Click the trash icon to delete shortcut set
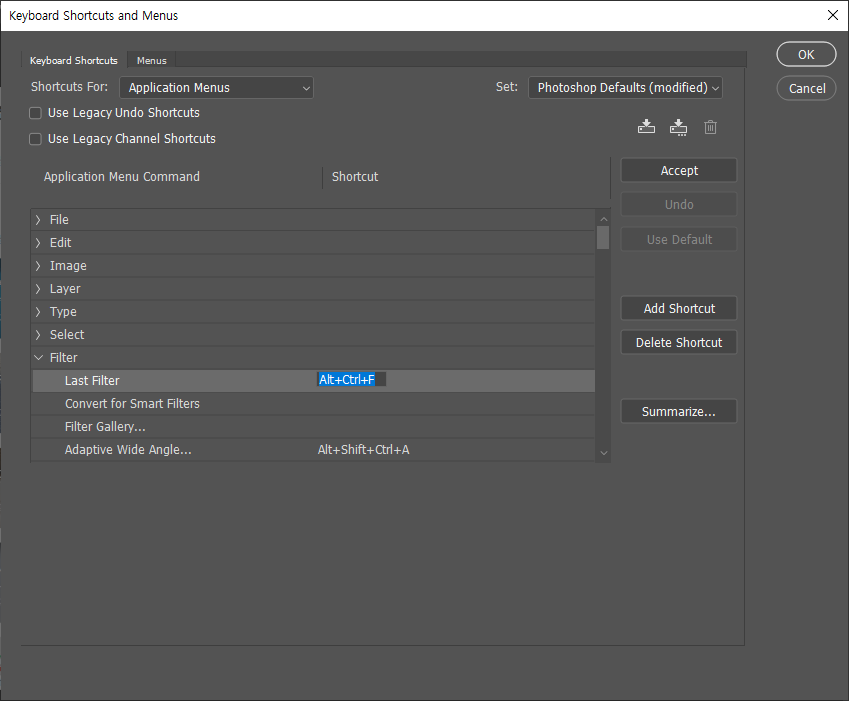The width and height of the screenshot is (849, 701). coord(710,127)
